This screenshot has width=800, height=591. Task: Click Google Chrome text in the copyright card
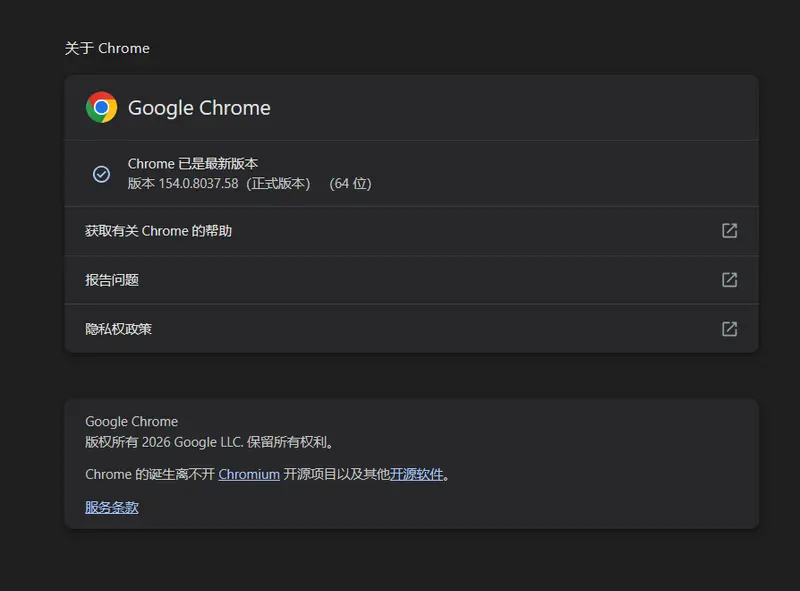(x=132, y=422)
